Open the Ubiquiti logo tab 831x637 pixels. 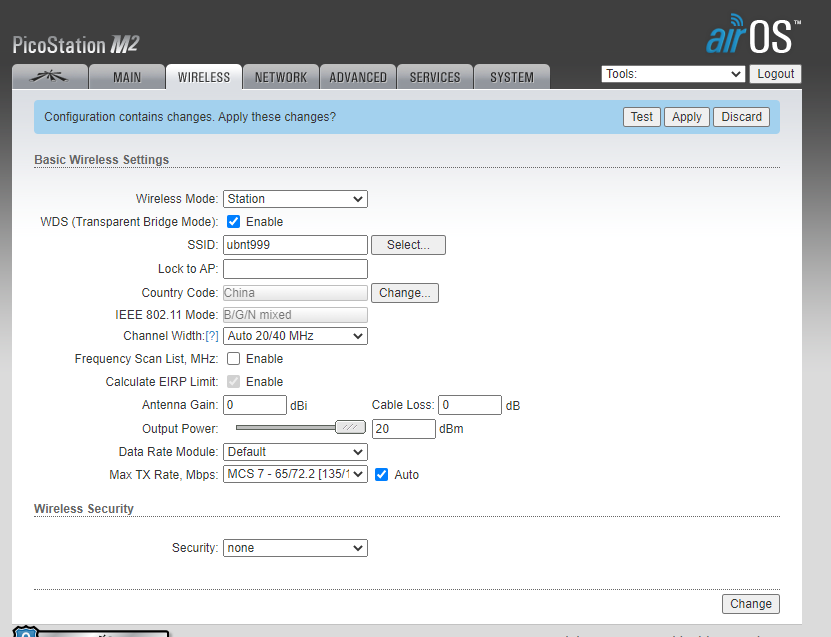pyautogui.click(x=50, y=77)
